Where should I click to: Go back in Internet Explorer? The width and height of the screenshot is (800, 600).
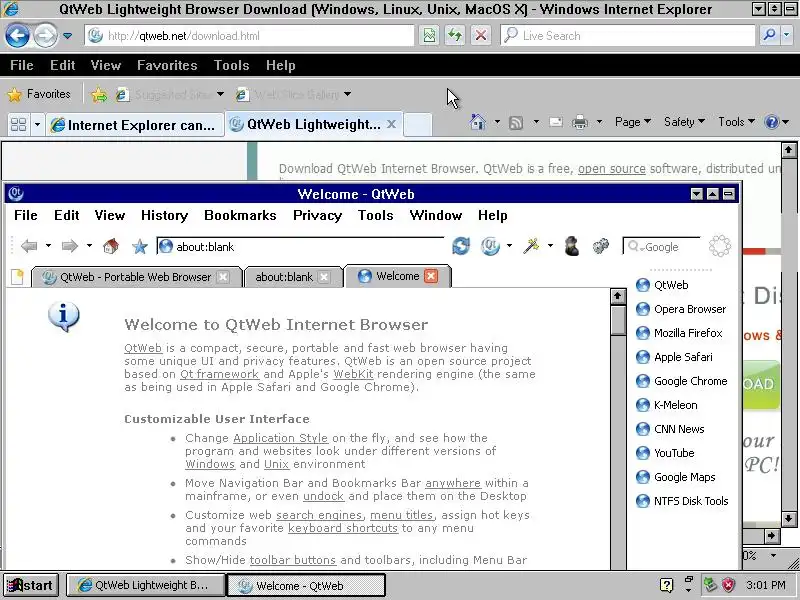(x=17, y=36)
